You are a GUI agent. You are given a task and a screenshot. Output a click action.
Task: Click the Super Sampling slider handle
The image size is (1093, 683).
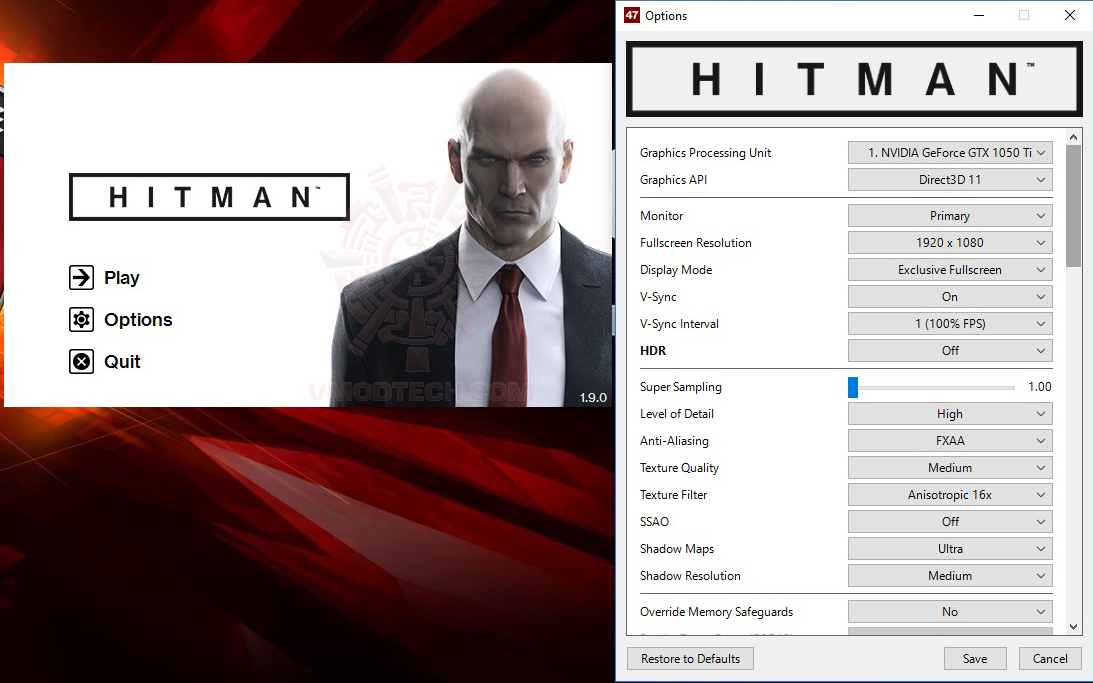[x=853, y=387]
